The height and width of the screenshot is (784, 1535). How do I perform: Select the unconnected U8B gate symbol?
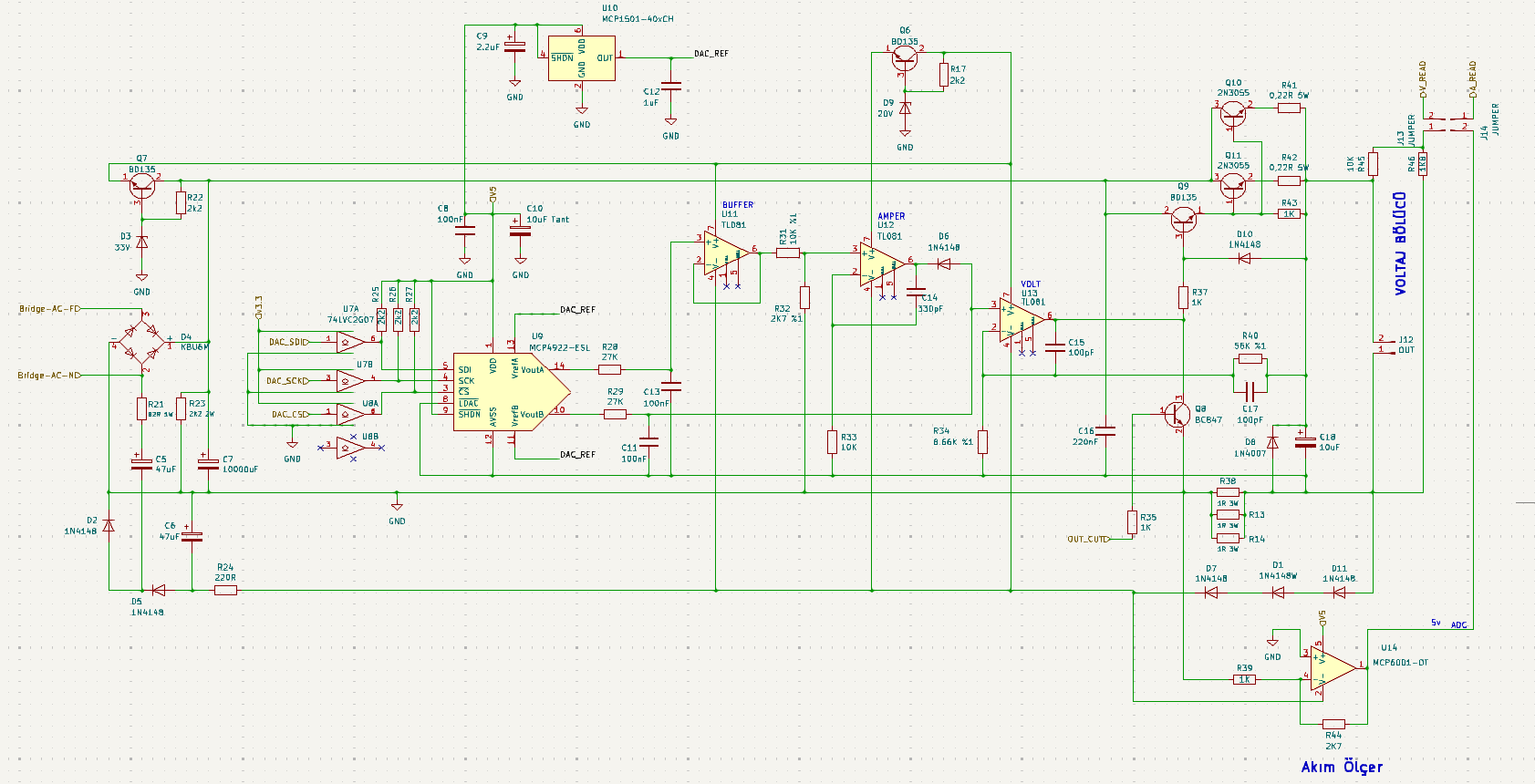351,448
